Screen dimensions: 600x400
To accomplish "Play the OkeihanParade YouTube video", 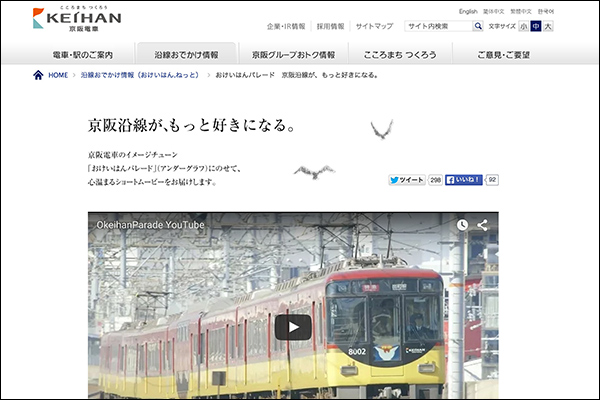I will [293, 327].
